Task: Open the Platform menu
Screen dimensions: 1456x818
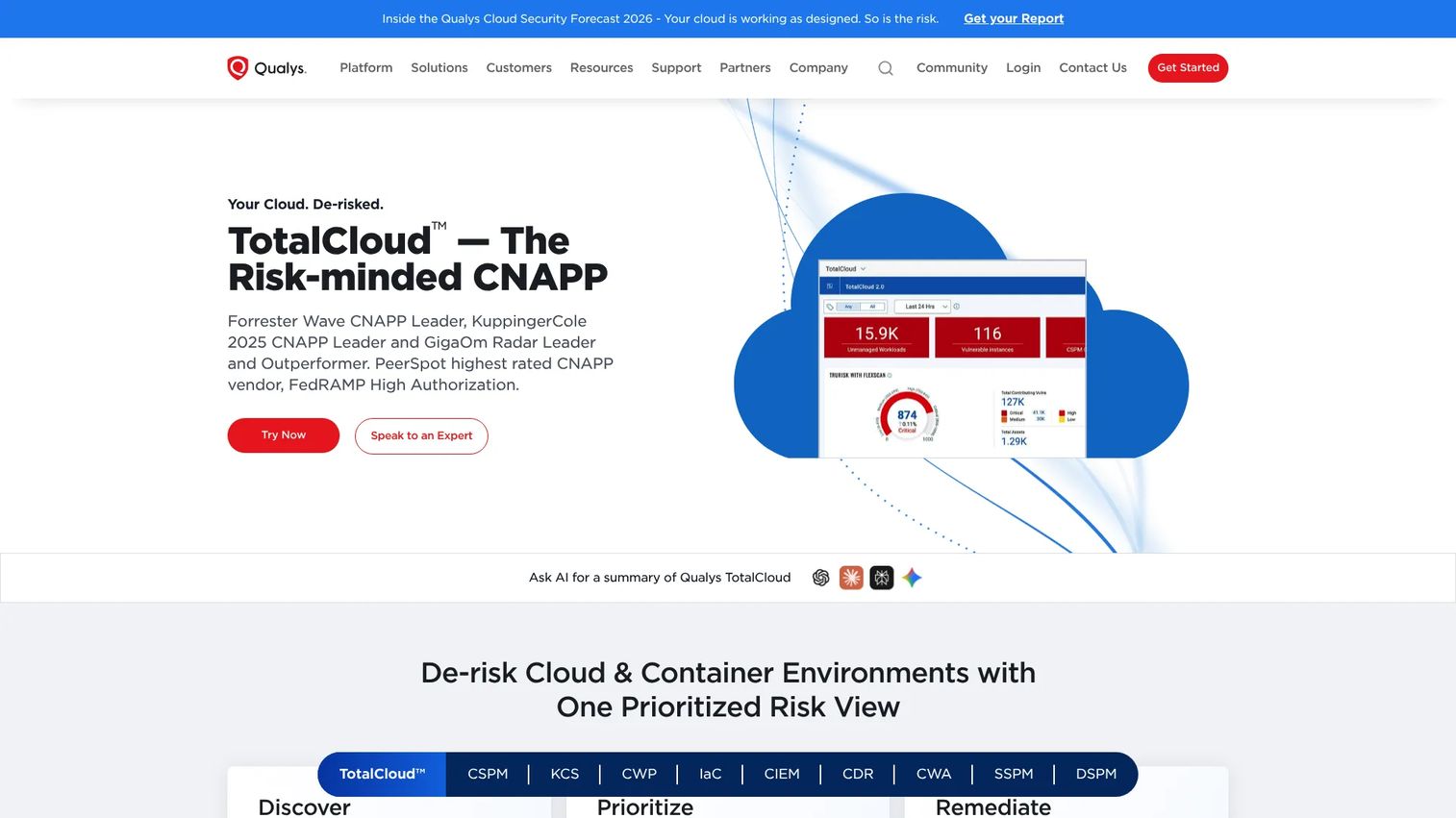Action: pyautogui.click(x=366, y=67)
